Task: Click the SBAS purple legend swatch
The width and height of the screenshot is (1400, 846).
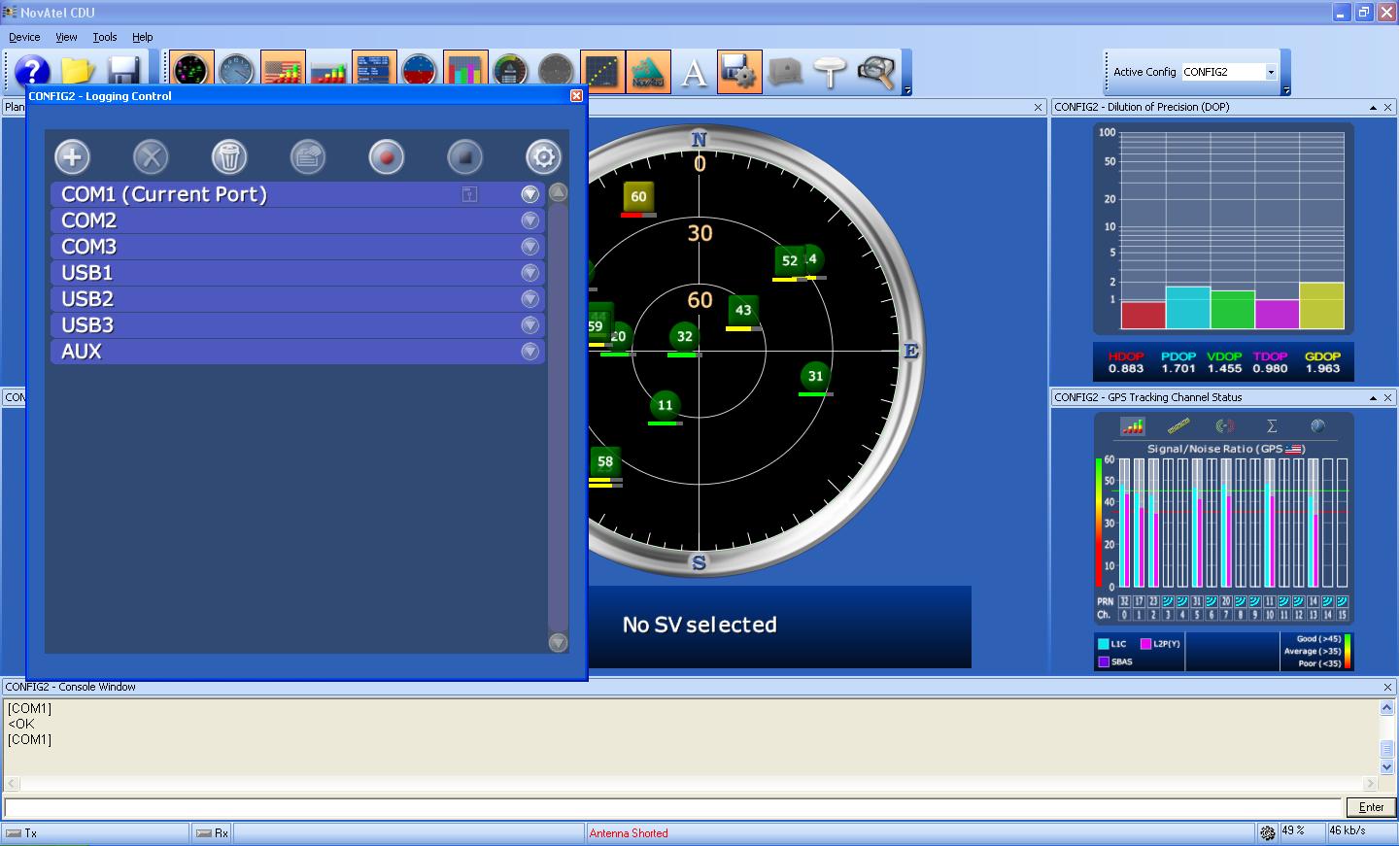Action: tap(1104, 662)
